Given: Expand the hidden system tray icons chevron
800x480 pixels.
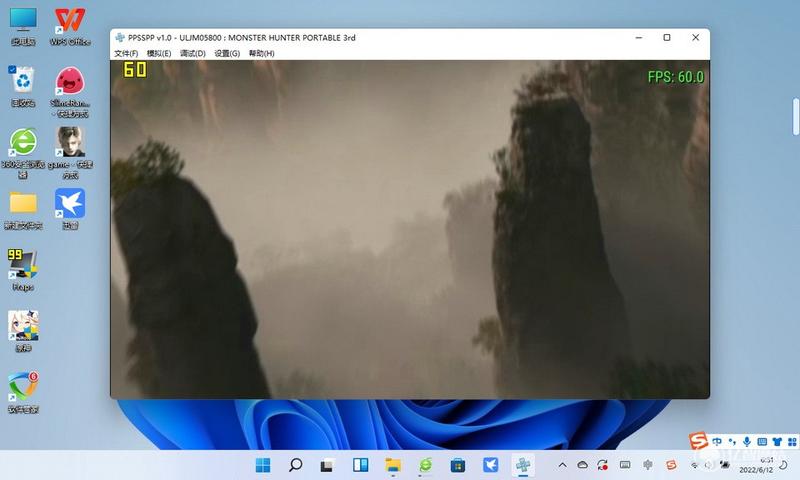Looking at the screenshot, I should click(x=562, y=465).
